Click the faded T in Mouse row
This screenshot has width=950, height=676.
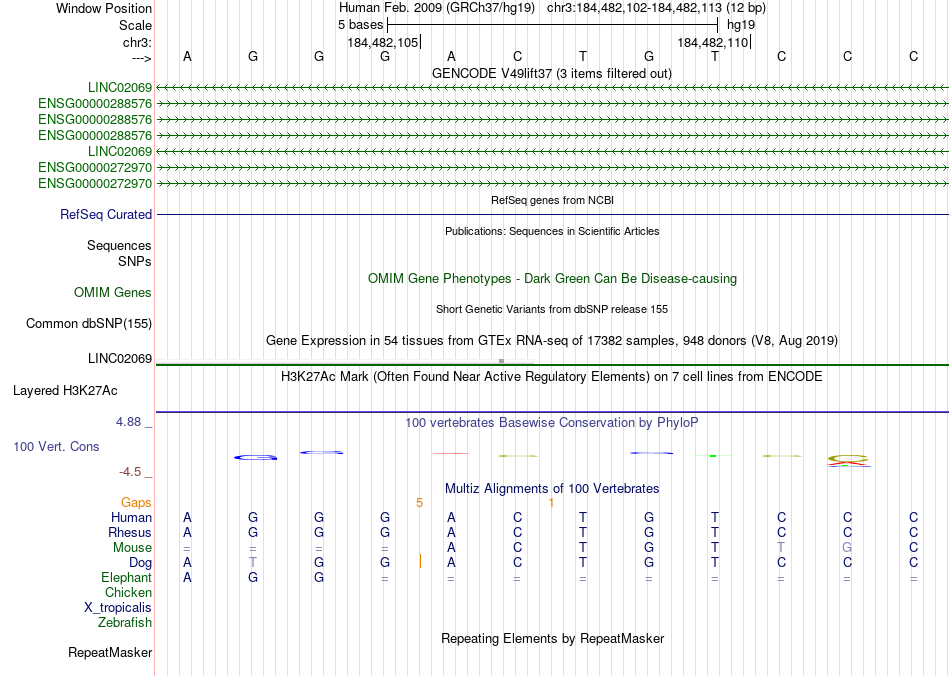click(781, 548)
